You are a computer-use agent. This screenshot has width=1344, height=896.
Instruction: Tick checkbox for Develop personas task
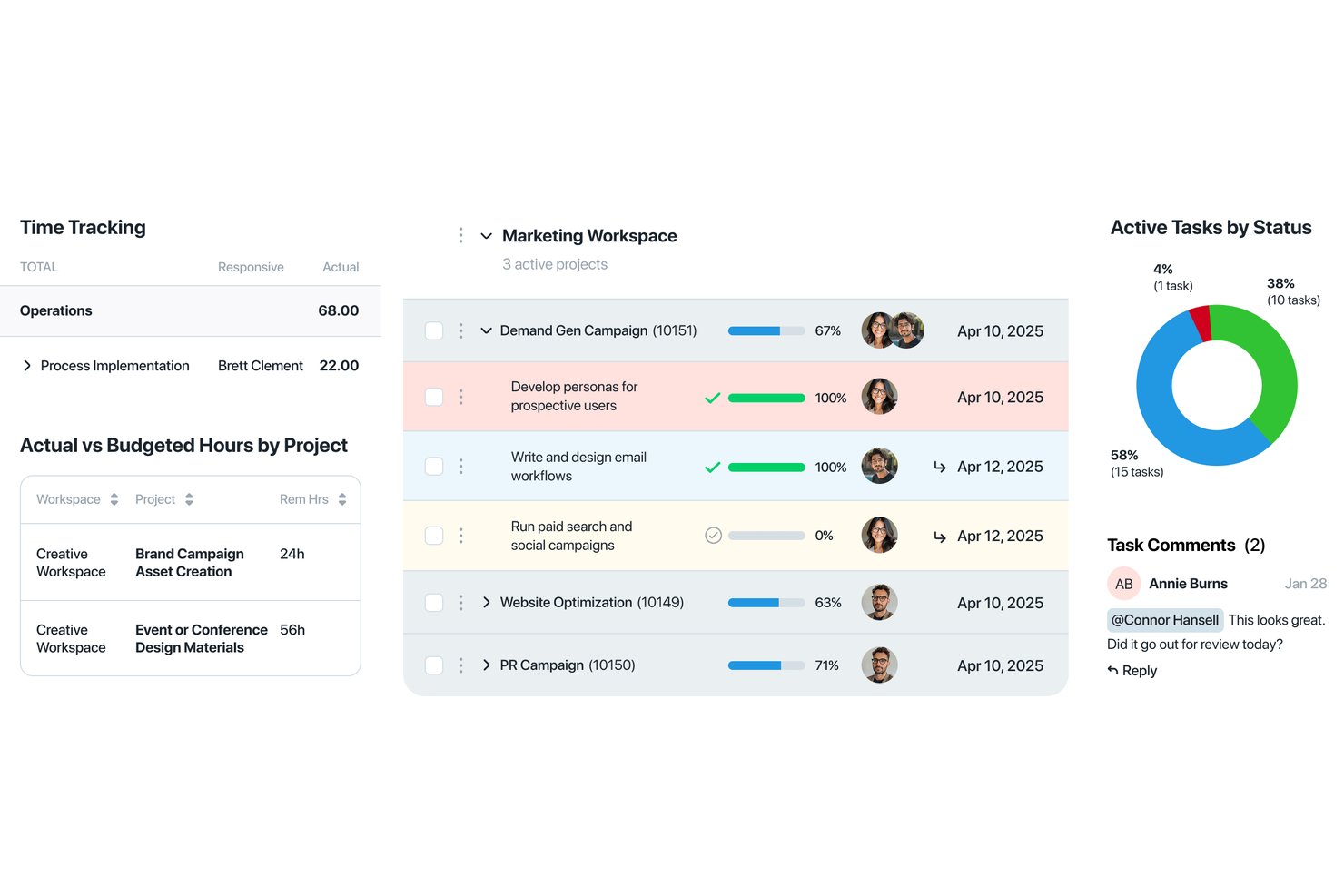pyautogui.click(x=434, y=397)
